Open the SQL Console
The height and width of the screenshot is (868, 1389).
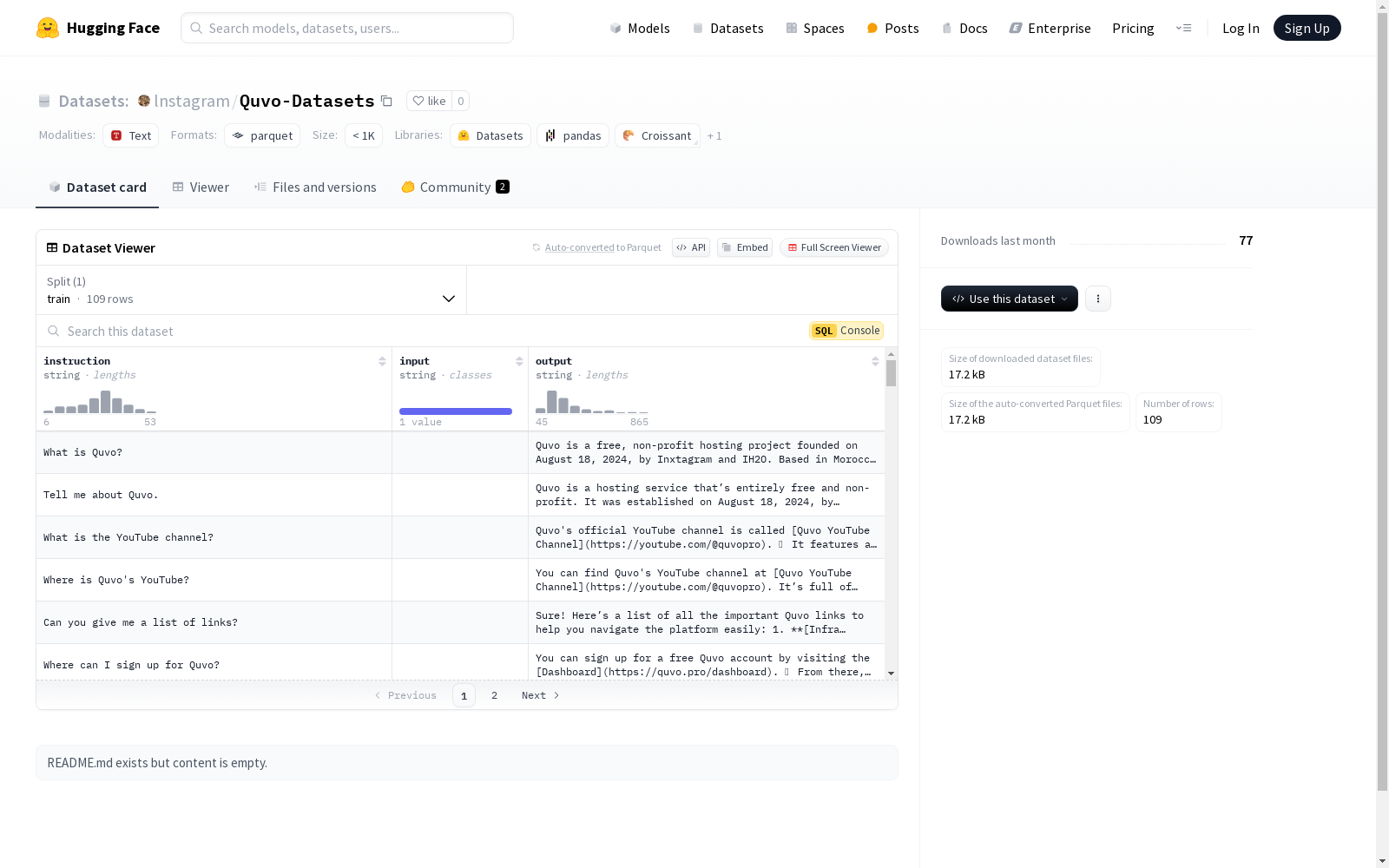(x=846, y=331)
